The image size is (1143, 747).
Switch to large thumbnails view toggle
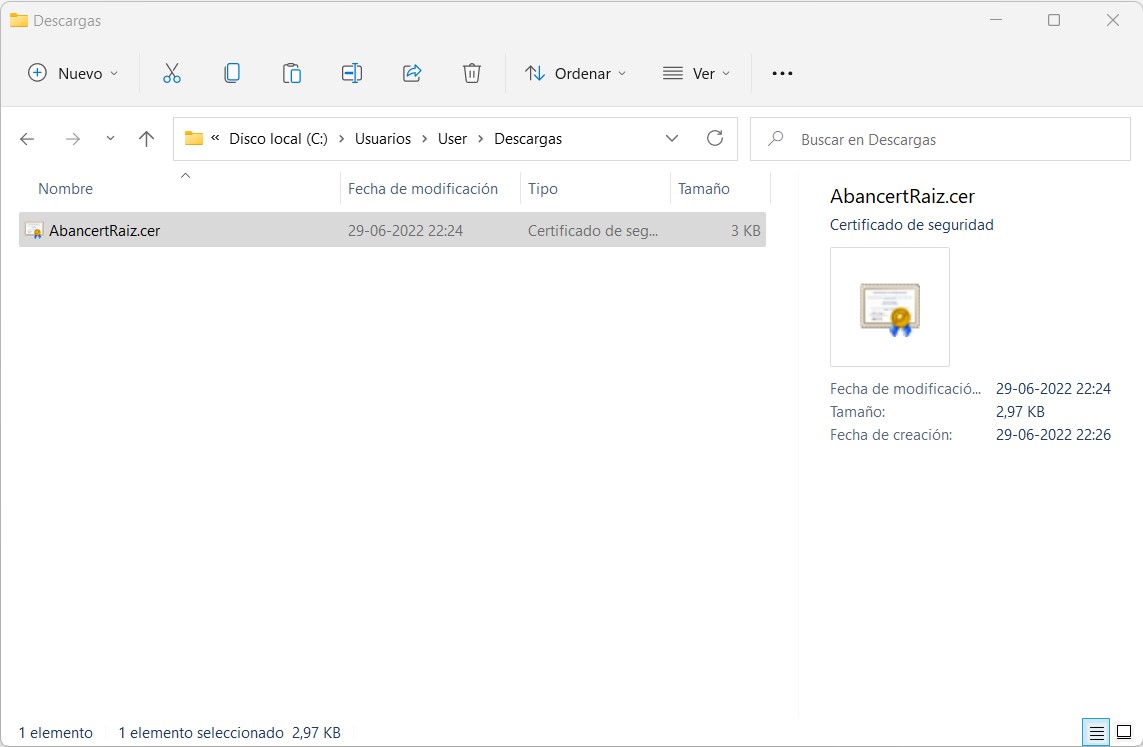1124,732
